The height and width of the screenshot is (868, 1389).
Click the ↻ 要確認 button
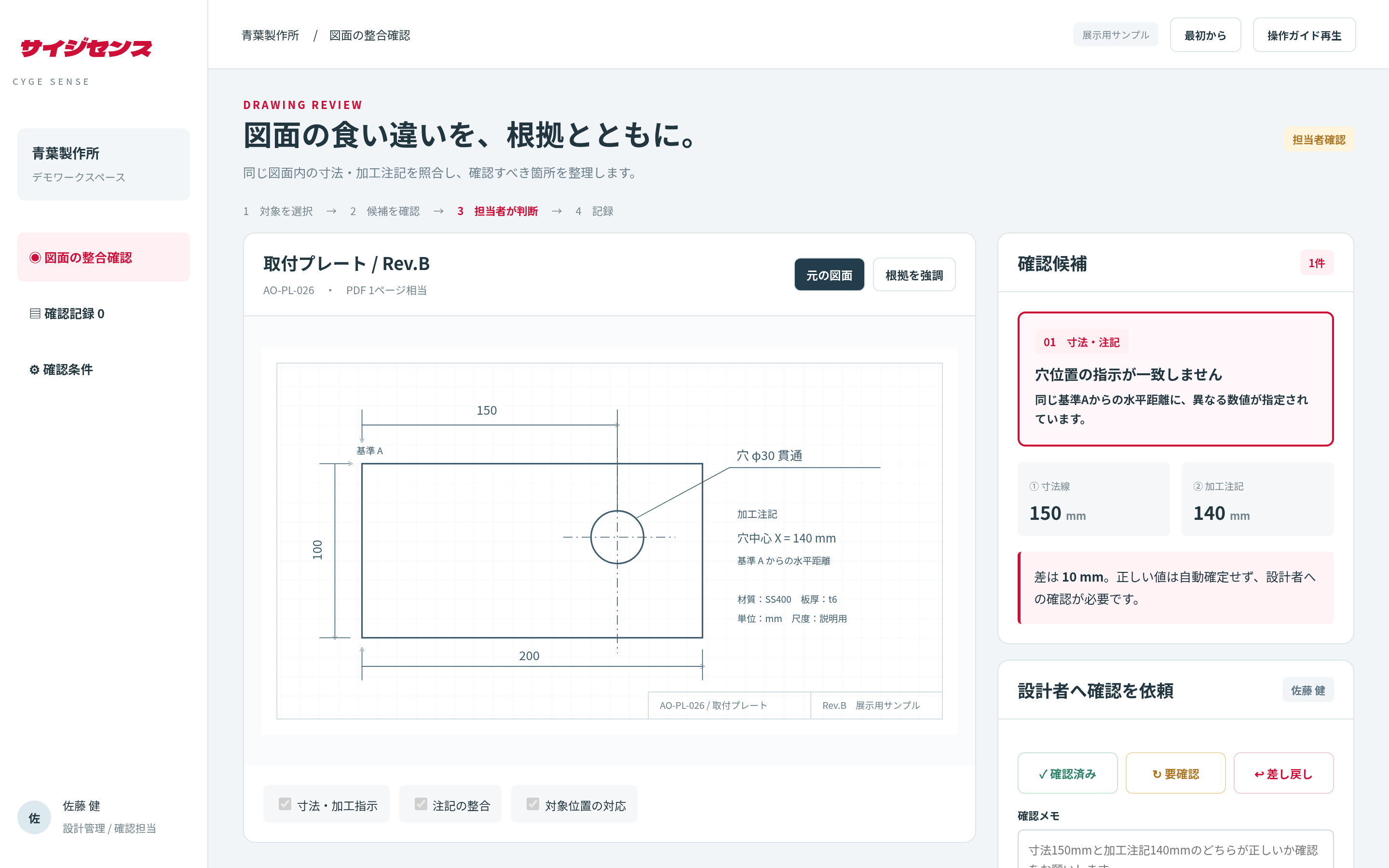(x=1175, y=773)
